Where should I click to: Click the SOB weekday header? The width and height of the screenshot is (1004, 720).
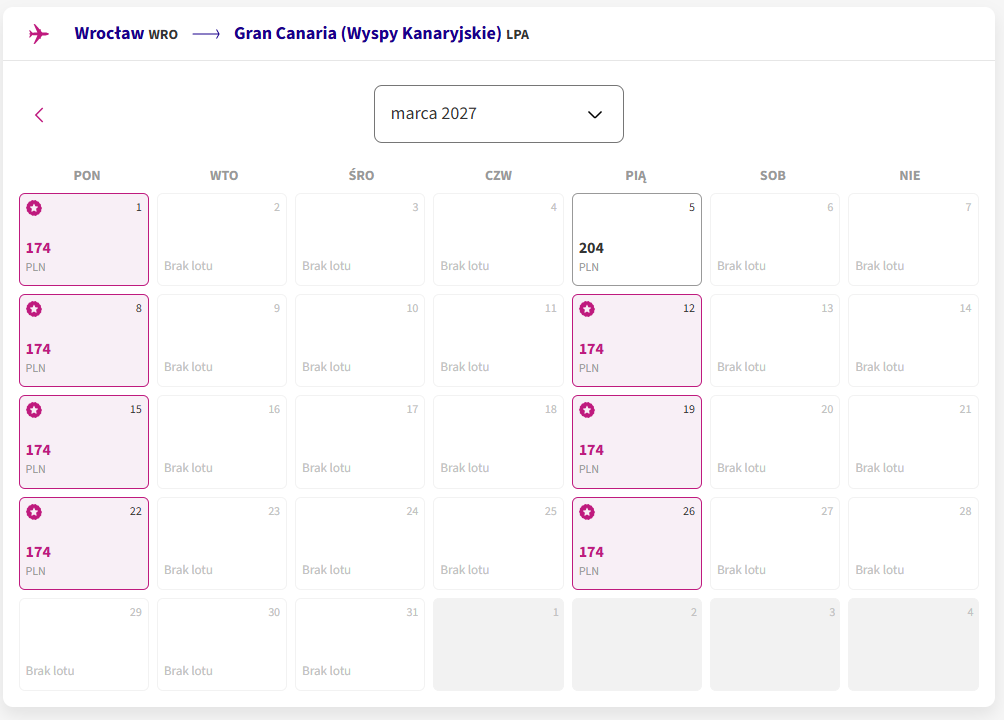[x=773, y=176]
